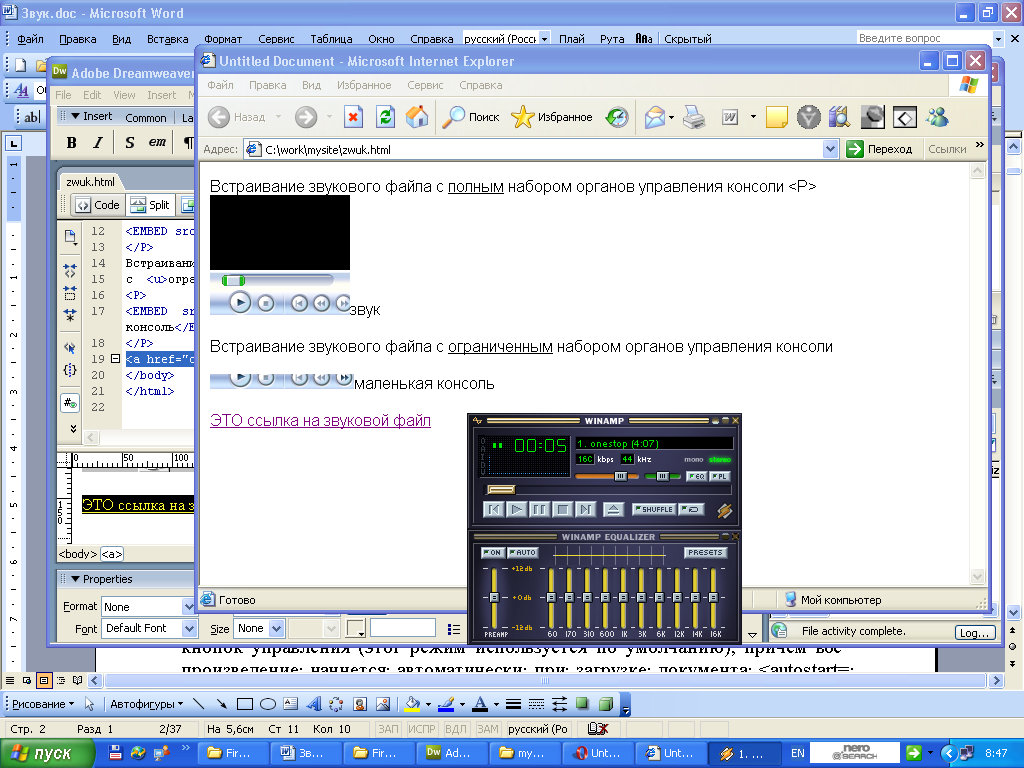
Task: Click the Windows пуск Start button
Action: [46, 753]
